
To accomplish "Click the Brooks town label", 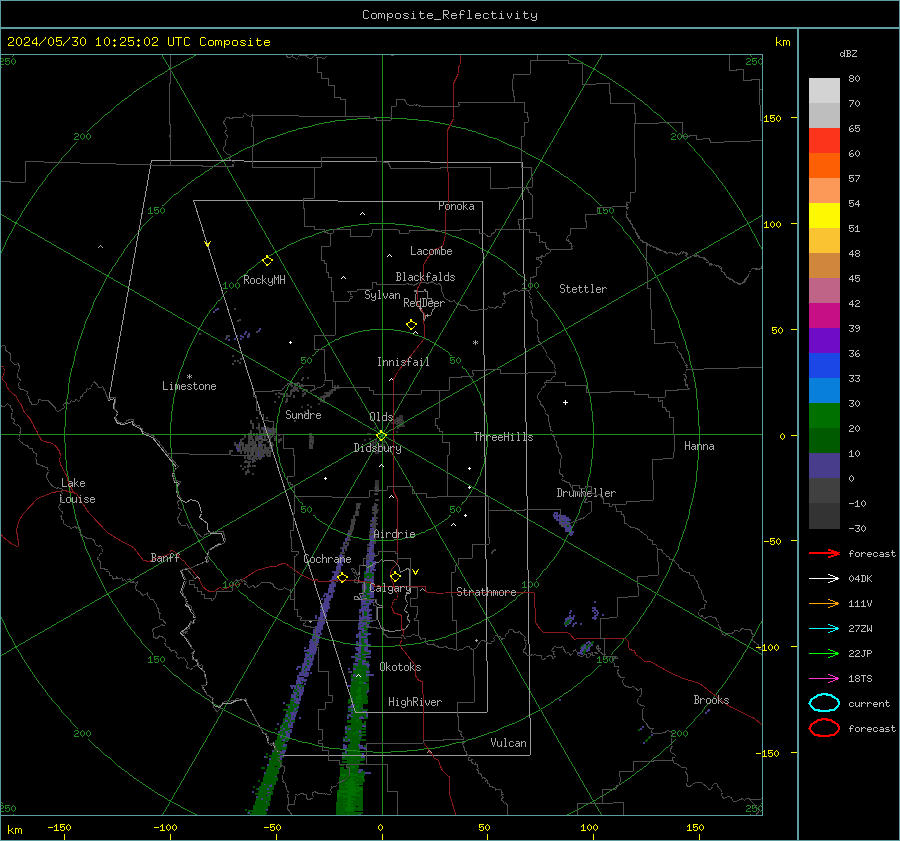I will pyautogui.click(x=711, y=700).
